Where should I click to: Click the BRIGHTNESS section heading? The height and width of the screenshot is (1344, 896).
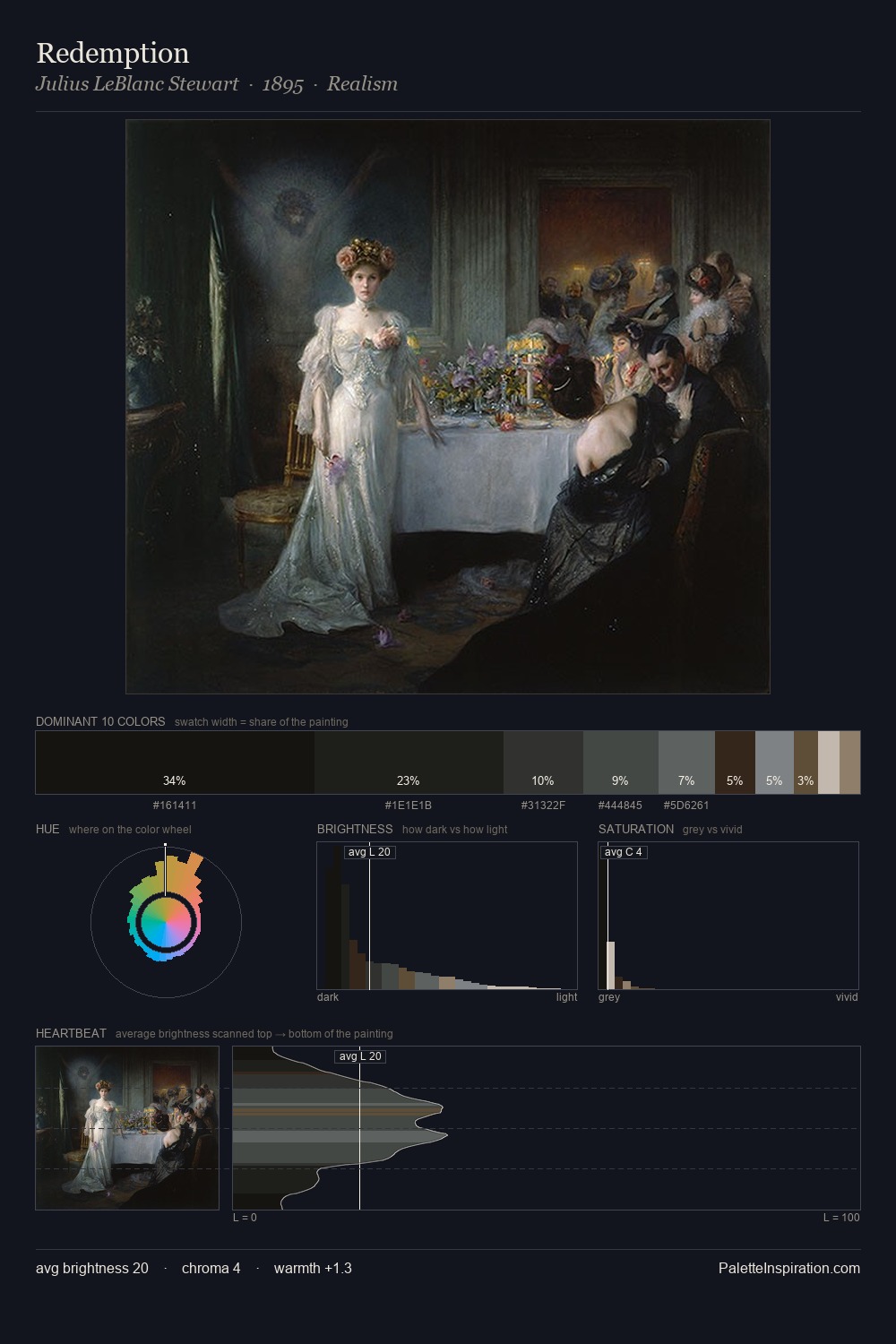click(355, 829)
